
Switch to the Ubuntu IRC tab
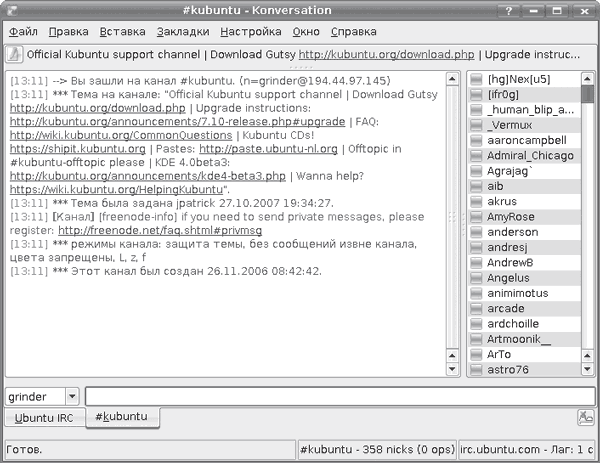[44, 417]
